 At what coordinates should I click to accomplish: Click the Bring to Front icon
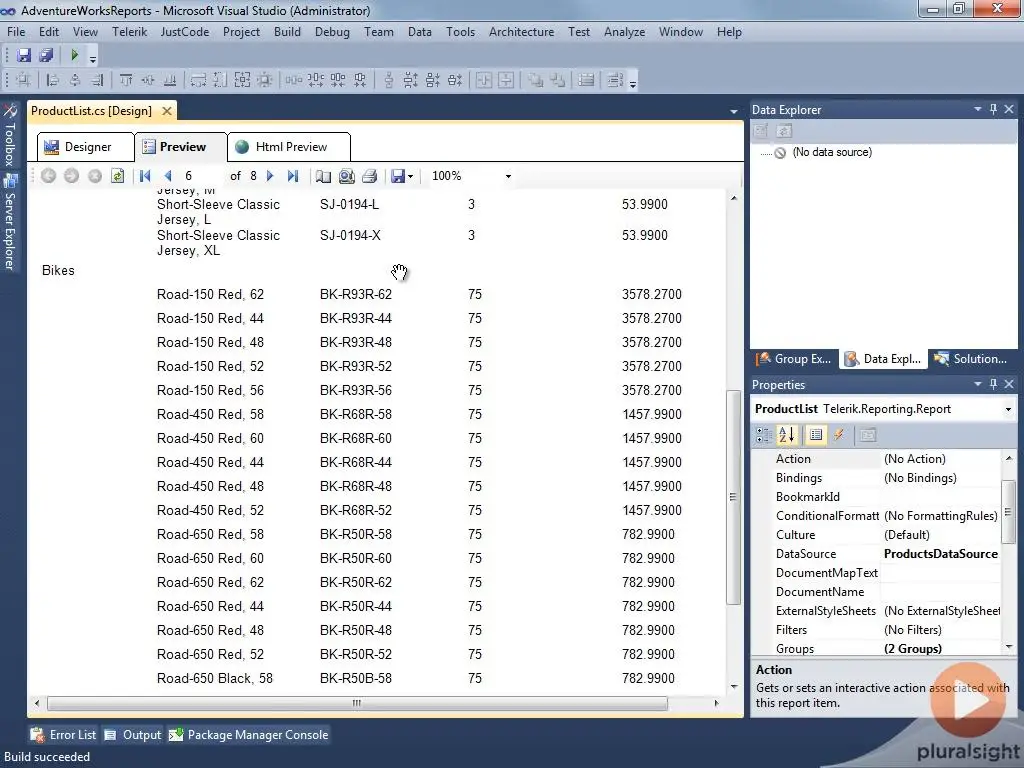(536, 80)
